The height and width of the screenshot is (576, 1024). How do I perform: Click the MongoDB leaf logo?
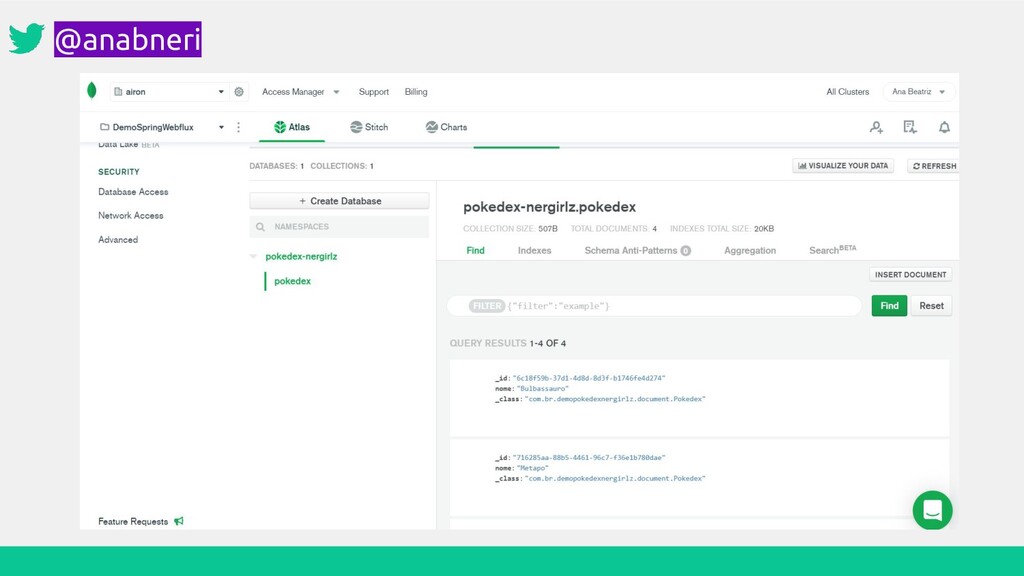pyautogui.click(x=92, y=91)
